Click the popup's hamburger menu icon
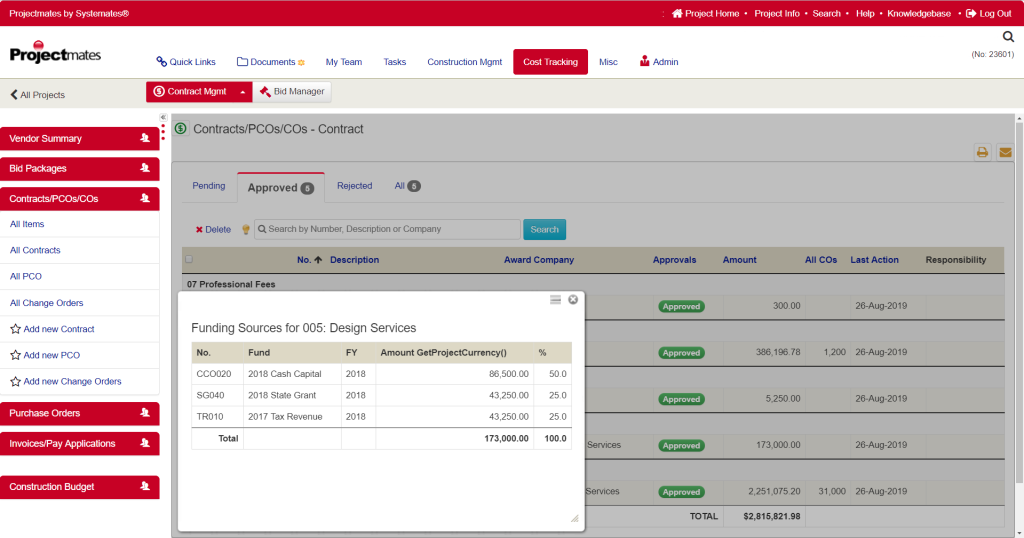 point(555,300)
